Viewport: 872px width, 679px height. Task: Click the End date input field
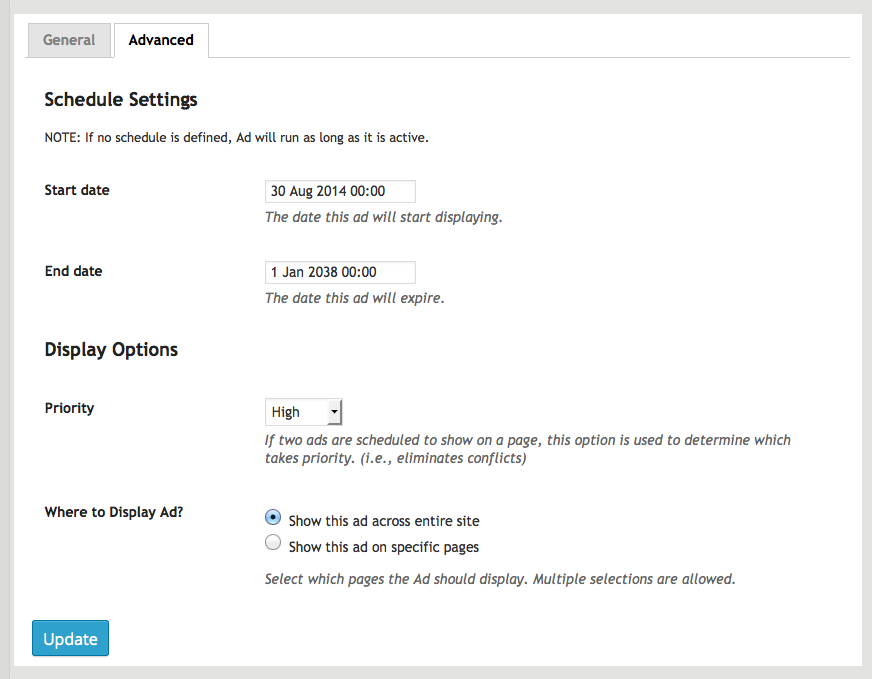click(340, 272)
